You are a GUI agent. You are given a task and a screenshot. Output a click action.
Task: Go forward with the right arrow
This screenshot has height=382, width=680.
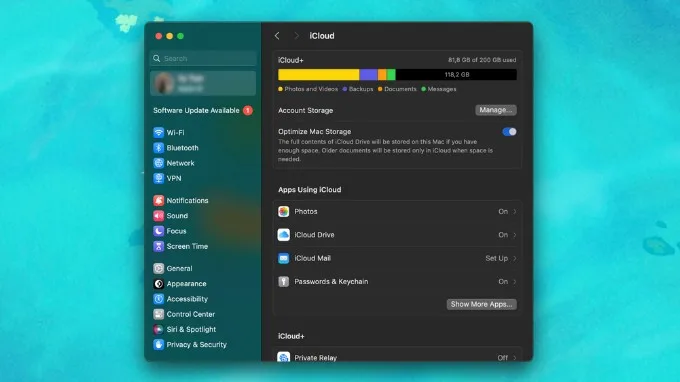[x=296, y=36]
